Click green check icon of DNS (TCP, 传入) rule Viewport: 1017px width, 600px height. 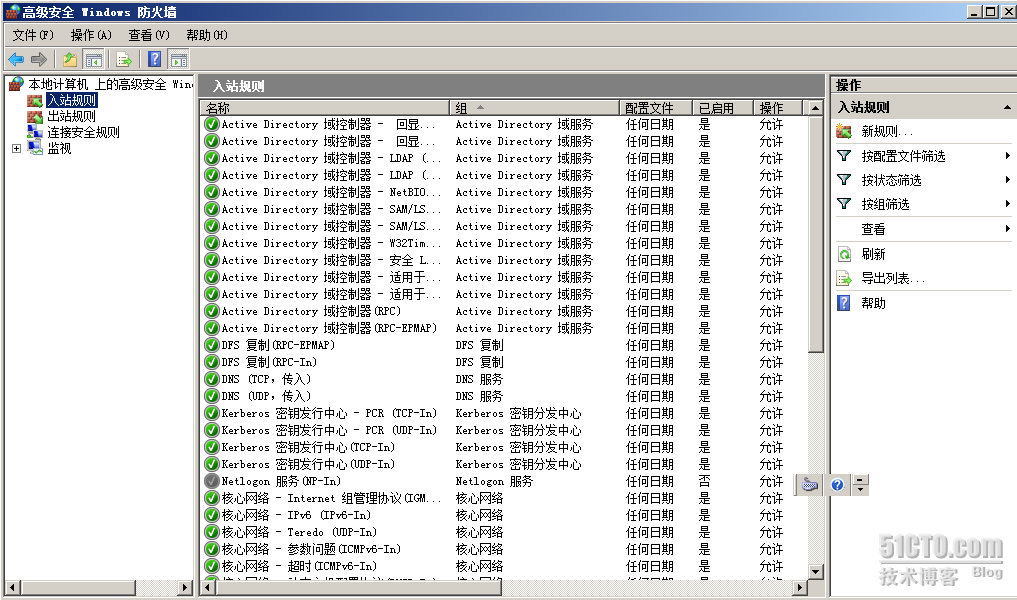(x=211, y=379)
